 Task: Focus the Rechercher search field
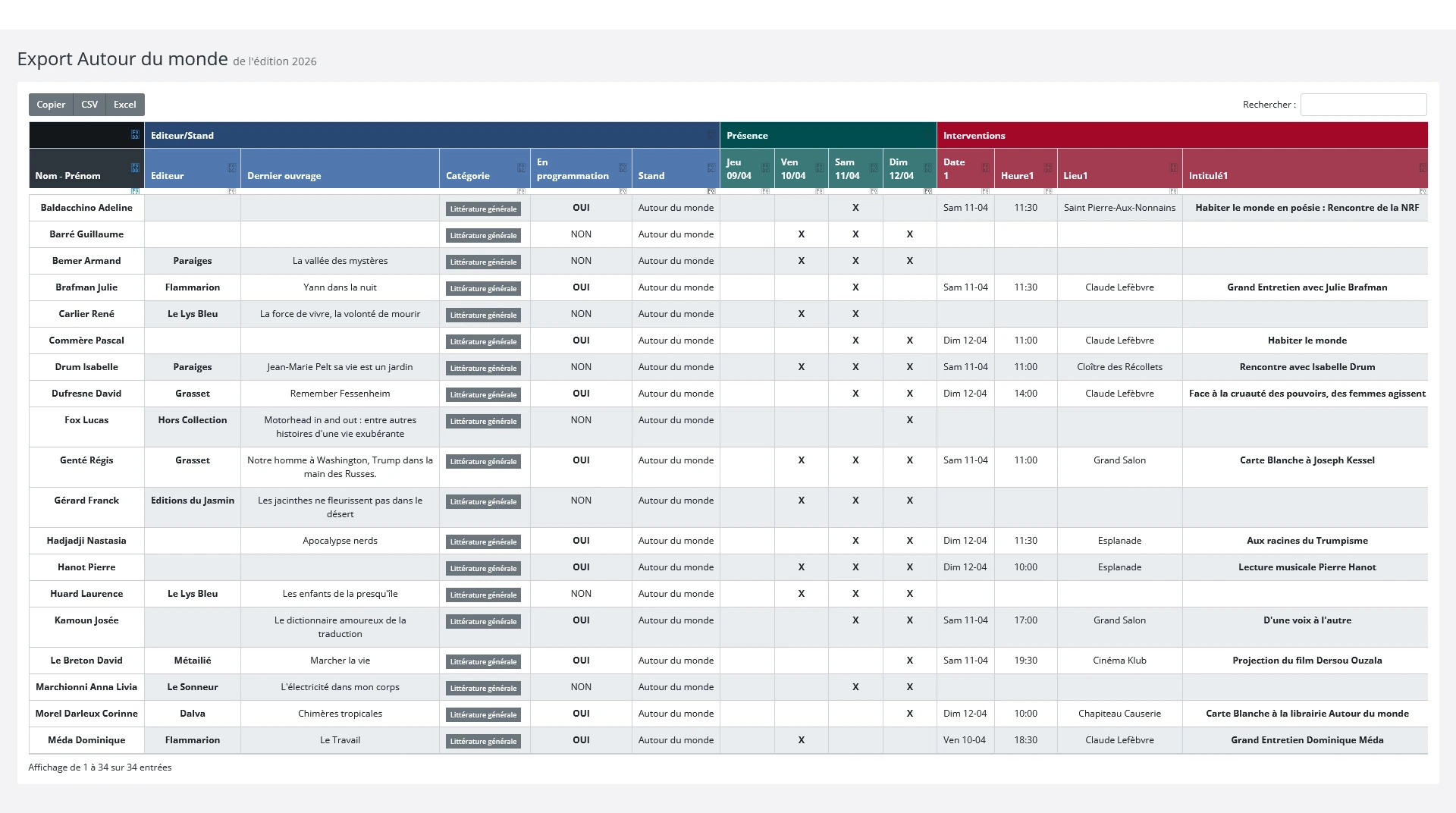[1363, 105]
